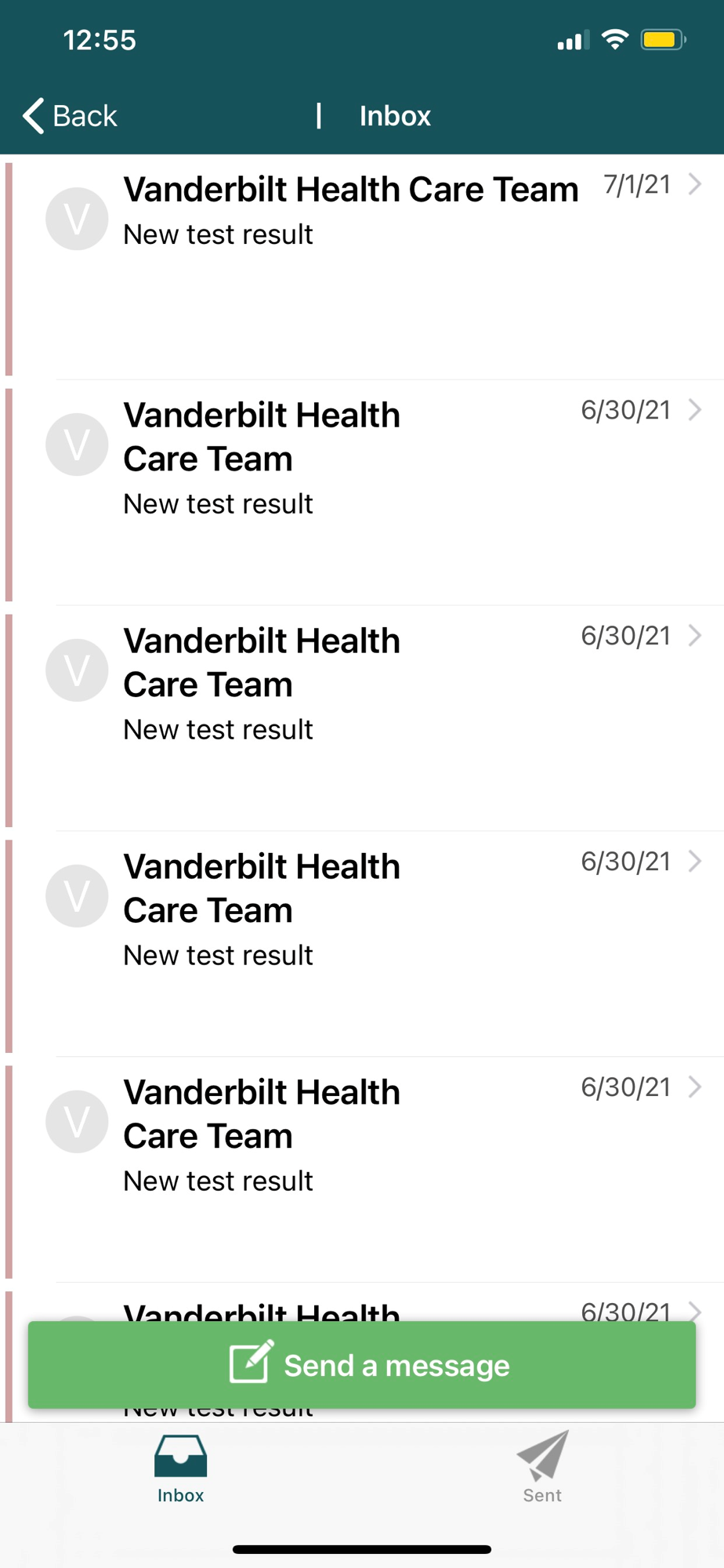Tap the V avatar on the 7/1/21 message
This screenshot has width=724, height=1568.
tap(77, 219)
